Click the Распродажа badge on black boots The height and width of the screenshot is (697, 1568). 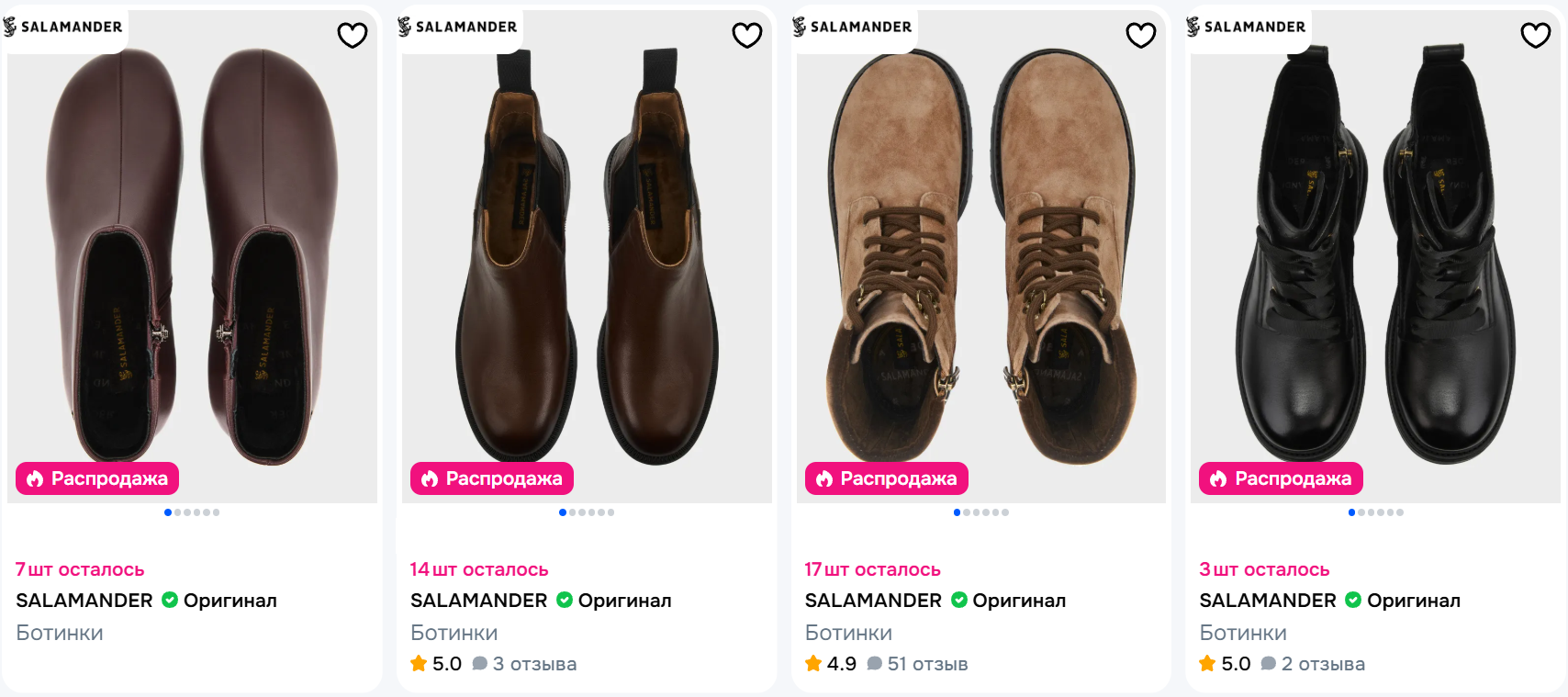click(1281, 478)
